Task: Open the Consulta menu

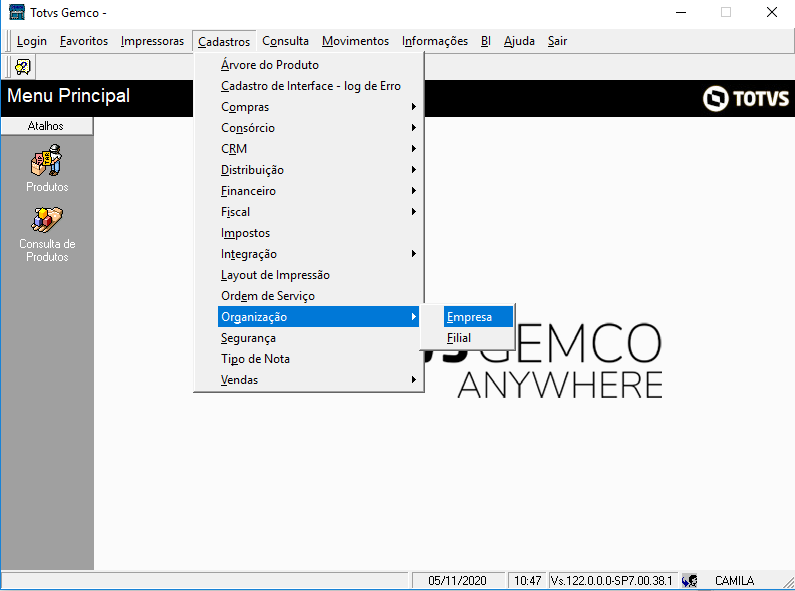Action: pyautogui.click(x=285, y=41)
